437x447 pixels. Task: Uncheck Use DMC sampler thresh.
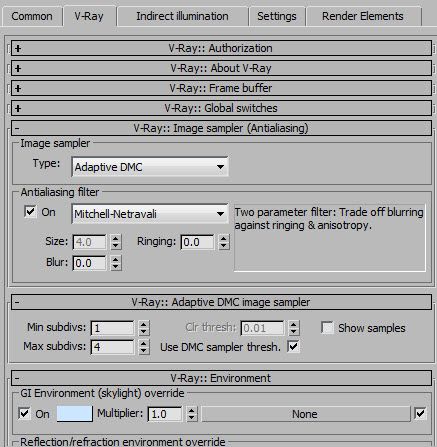click(x=293, y=347)
